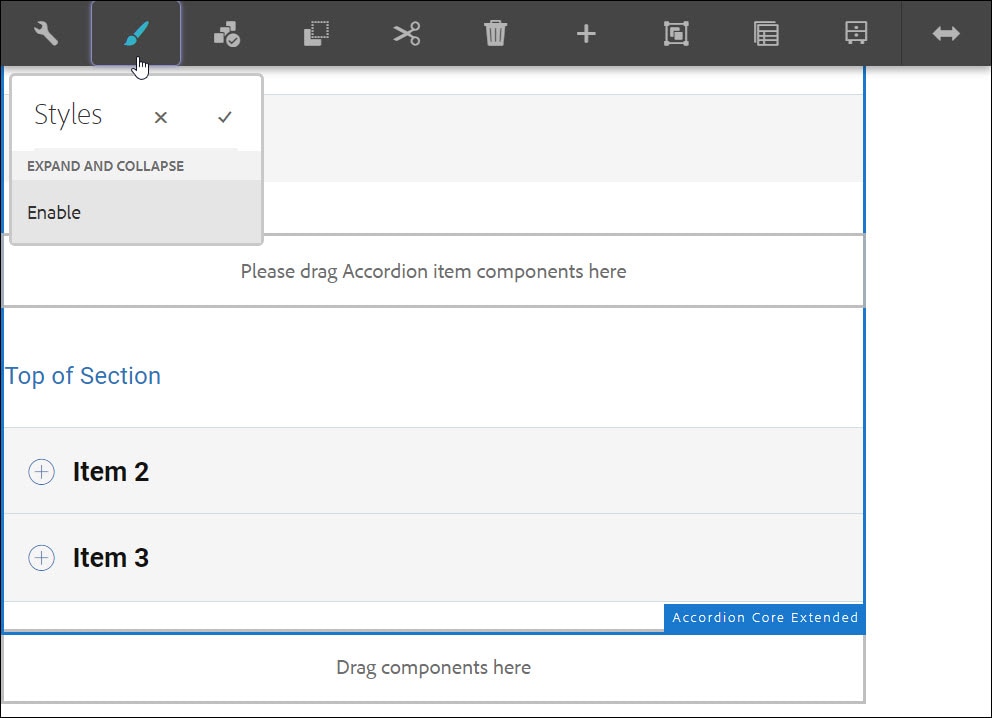Select the Drag components here placeholder
Viewport: 992px width, 718px height.
433,667
